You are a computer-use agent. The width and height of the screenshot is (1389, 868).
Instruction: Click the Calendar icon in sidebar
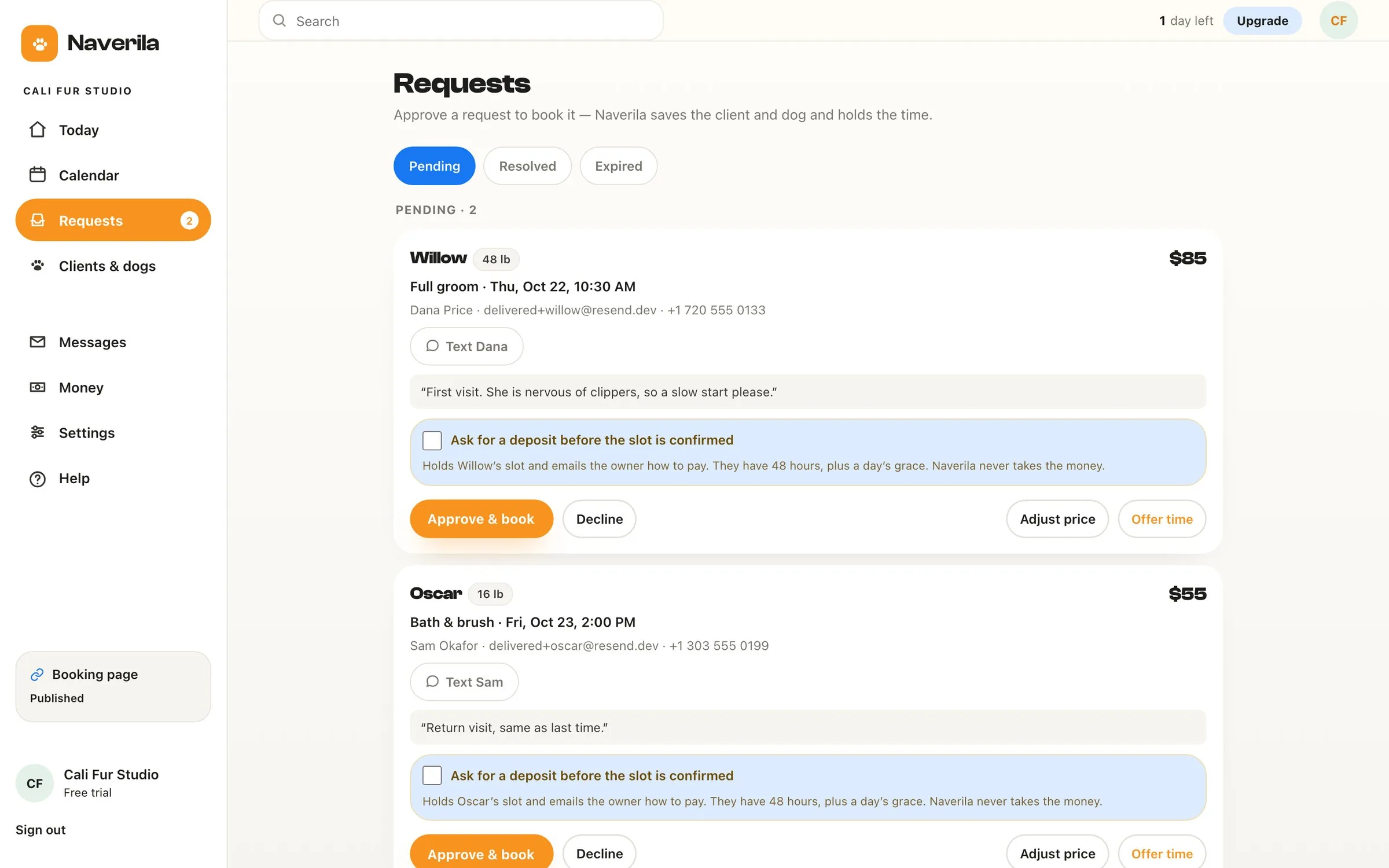point(38,175)
